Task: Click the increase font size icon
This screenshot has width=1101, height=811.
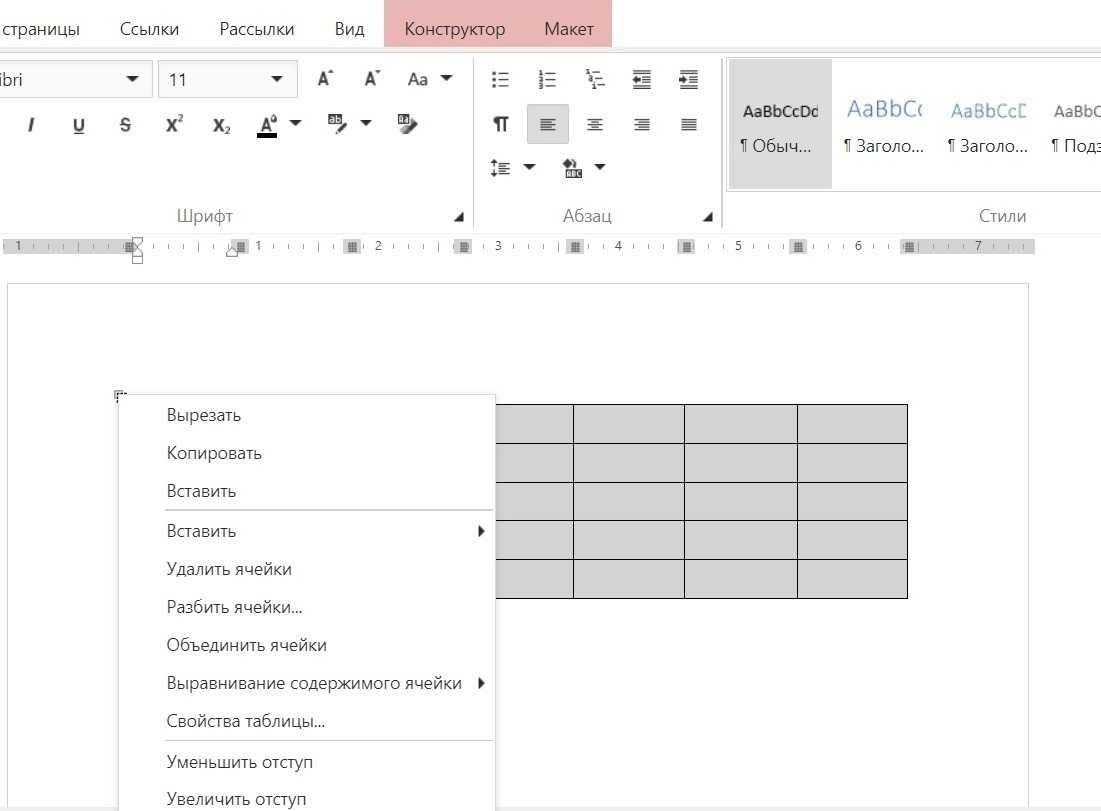Action: pos(325,79)
